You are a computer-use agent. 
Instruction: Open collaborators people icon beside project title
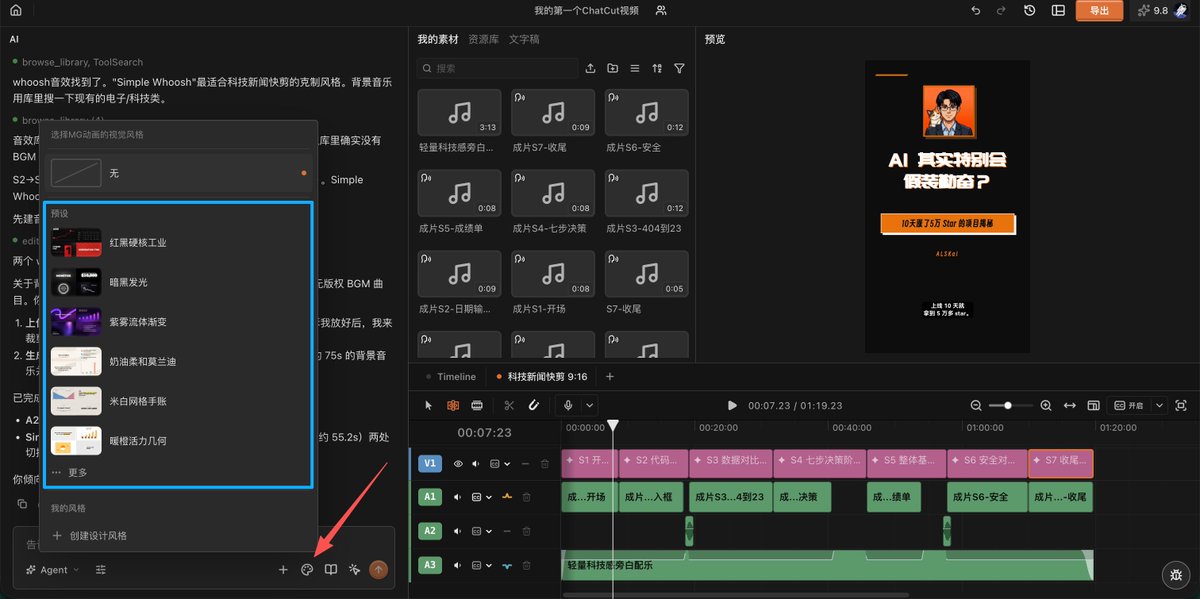(x=661, y=10)
